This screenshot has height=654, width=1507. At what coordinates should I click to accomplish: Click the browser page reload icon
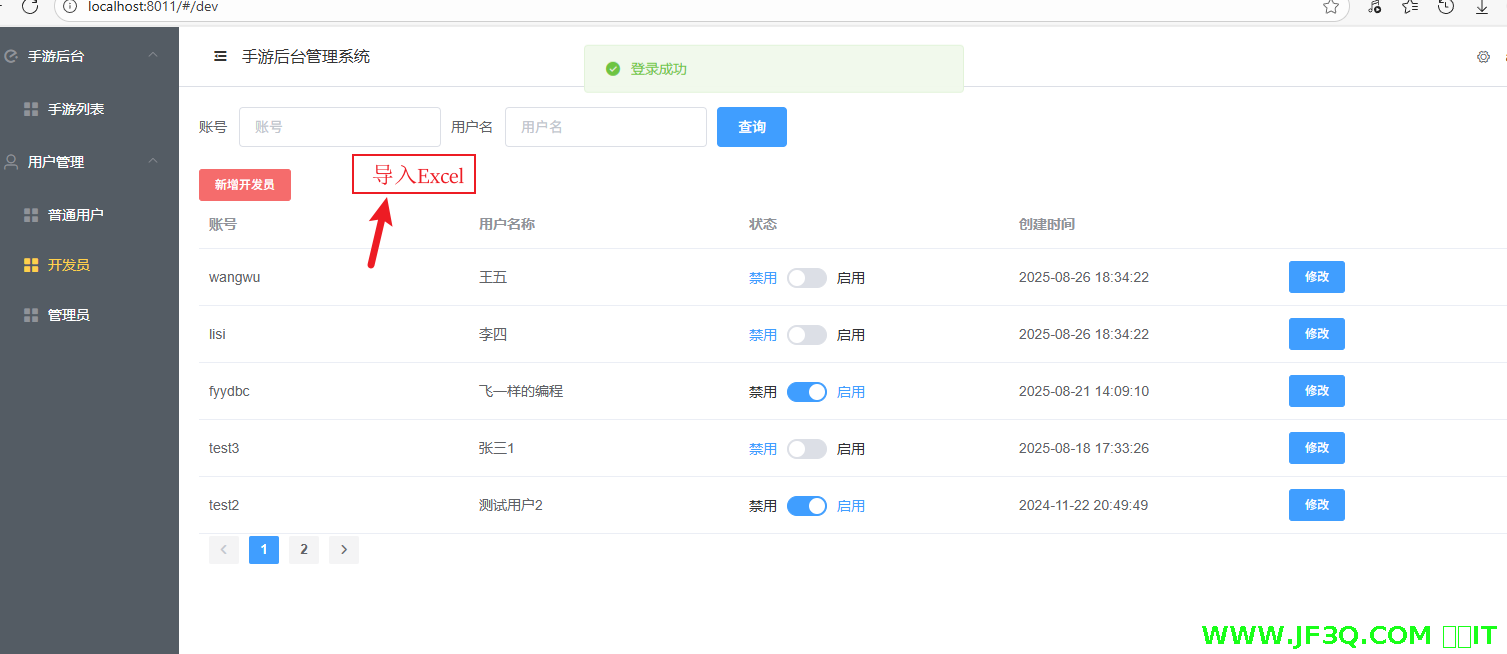click(x=30, y=7)
